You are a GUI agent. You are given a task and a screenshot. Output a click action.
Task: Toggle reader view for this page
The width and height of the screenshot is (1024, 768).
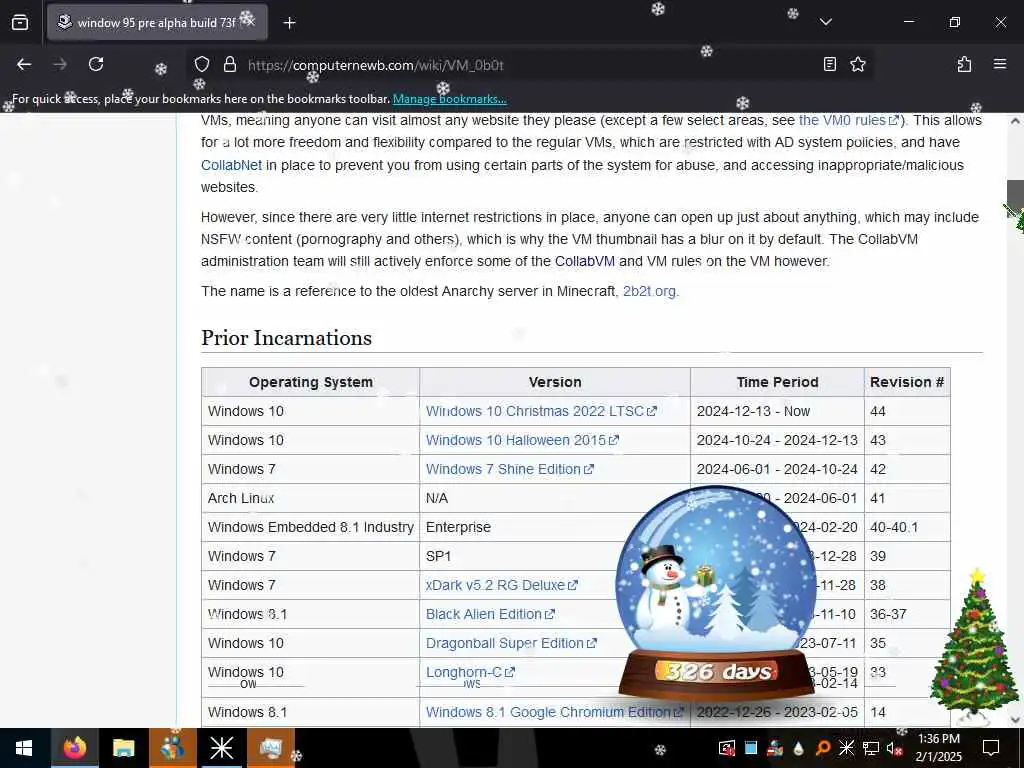[x=829, y=64]
